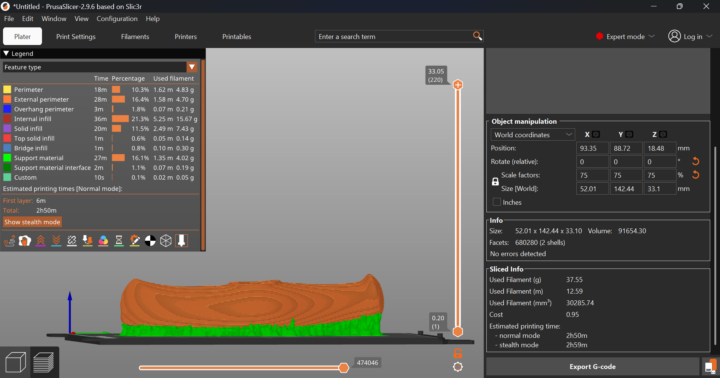Toggle the vertical layer slider lock
Image resolution: width=720 pixels, height=378 pixels.
pyautogui.click(x=457, y=353)
